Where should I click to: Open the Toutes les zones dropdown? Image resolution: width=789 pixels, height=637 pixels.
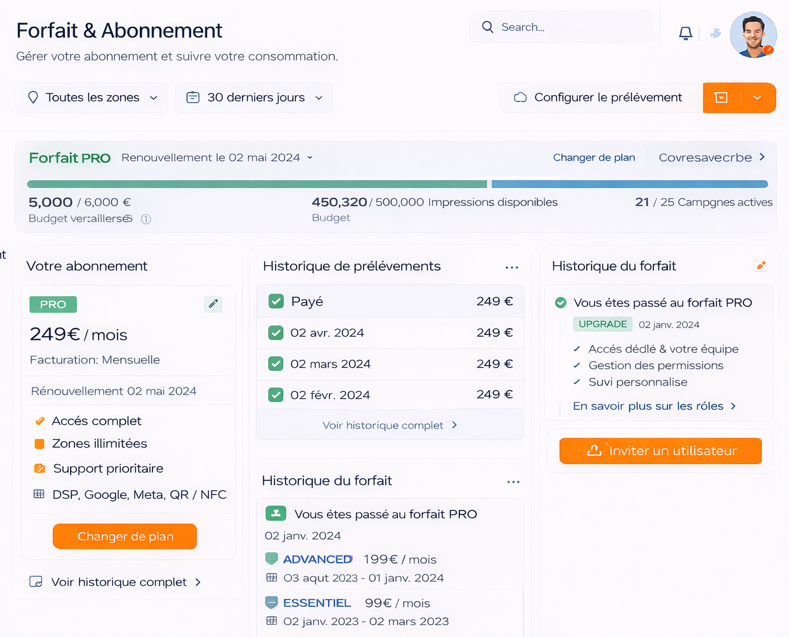92,98
